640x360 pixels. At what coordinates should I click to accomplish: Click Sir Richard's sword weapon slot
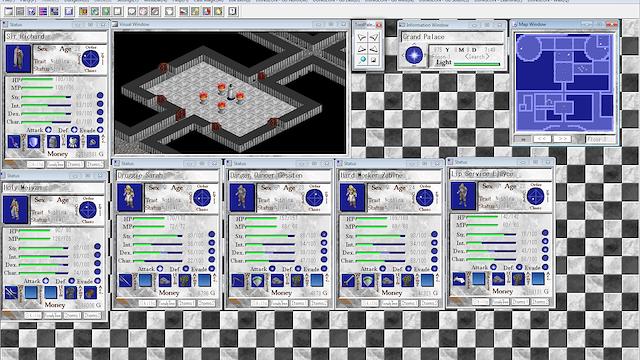click(x=14, y=142)
